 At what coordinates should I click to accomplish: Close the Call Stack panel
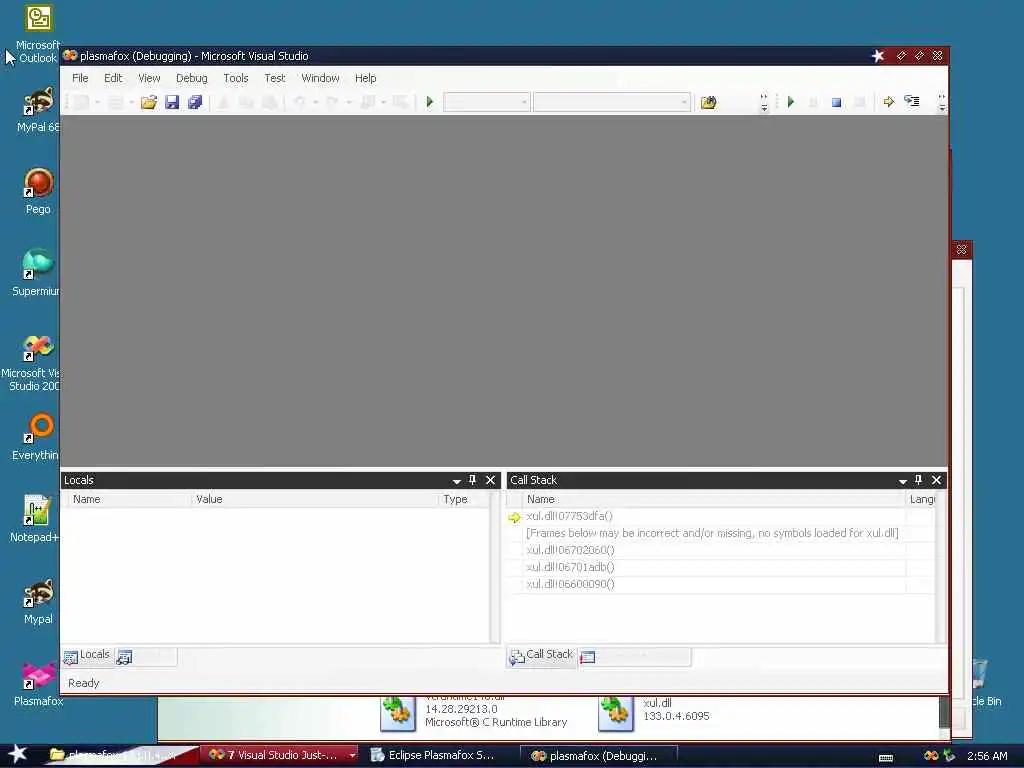click(936, 480)
